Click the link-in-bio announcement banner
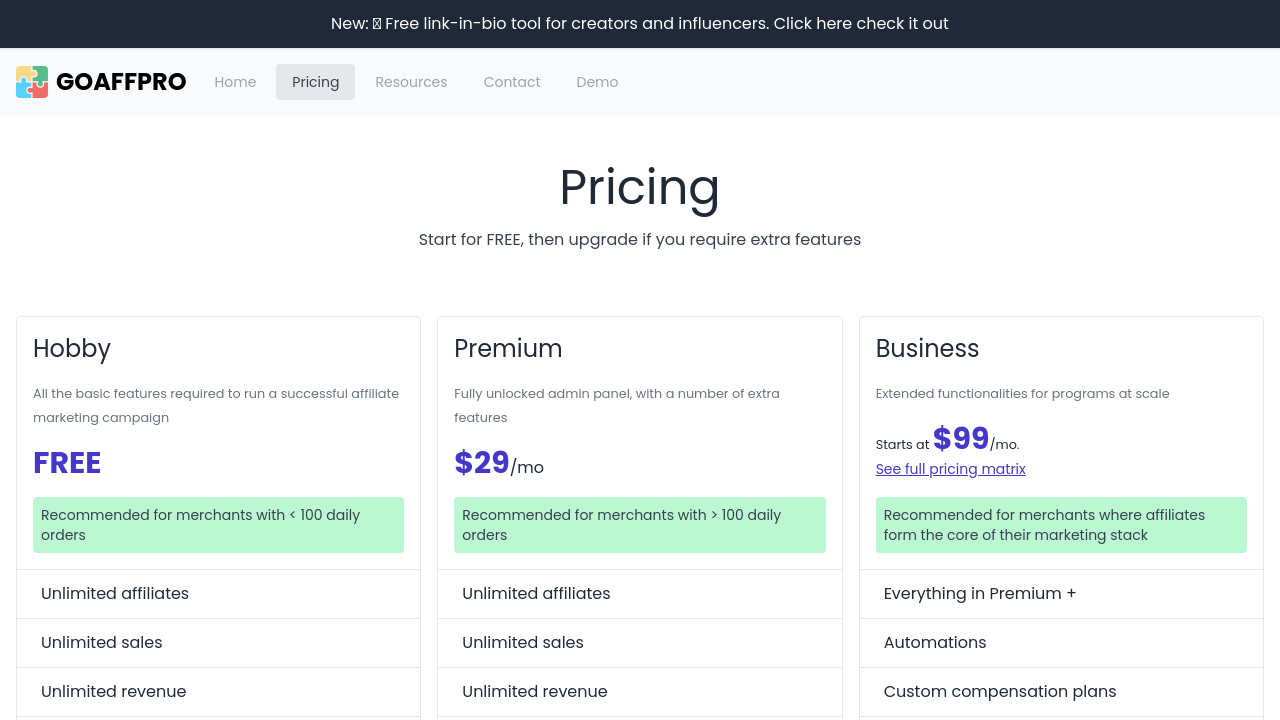The image size is (1280, 720). [640, 23]
